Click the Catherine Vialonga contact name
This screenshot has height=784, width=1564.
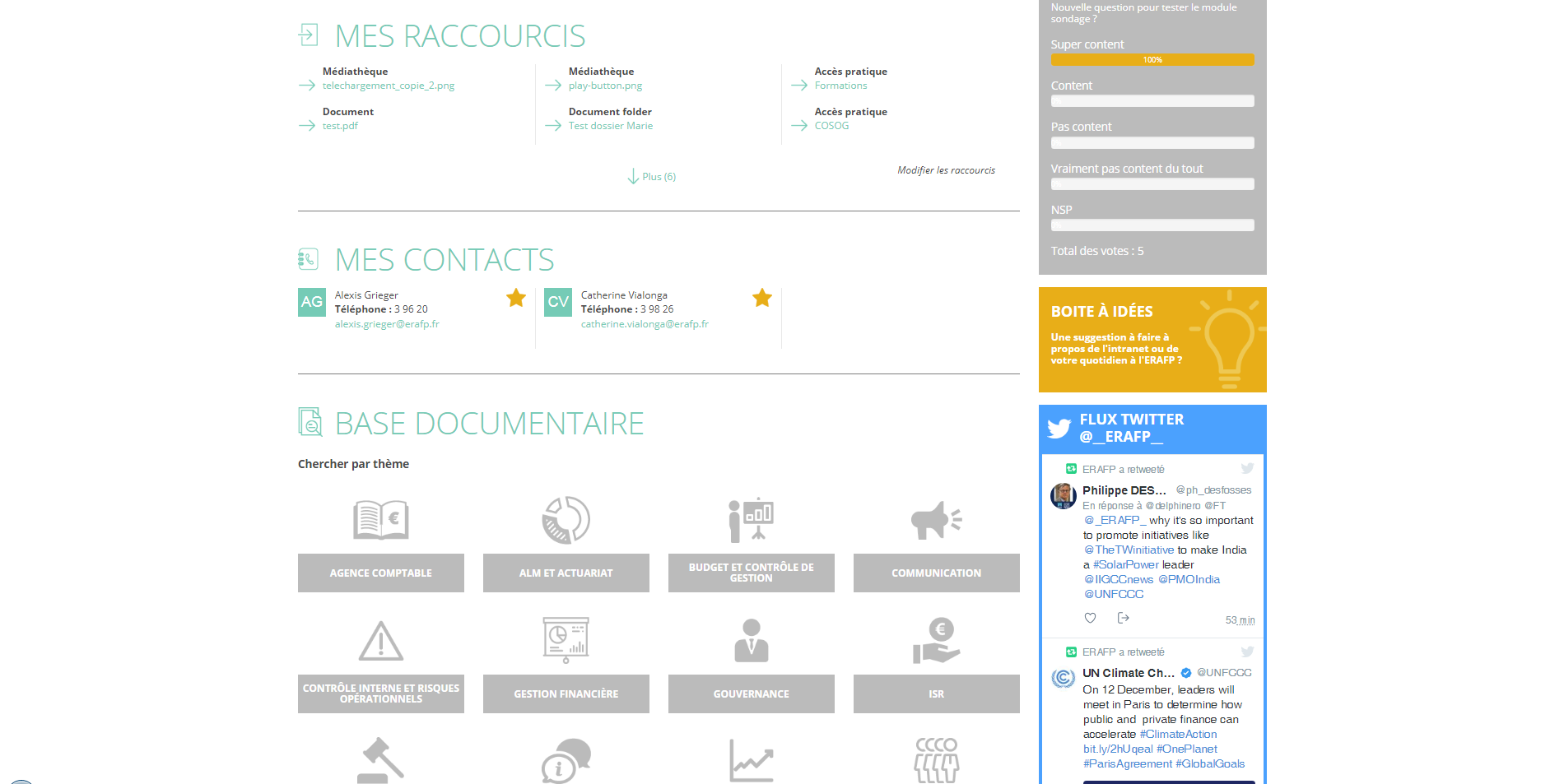click(x=624, y=295)
